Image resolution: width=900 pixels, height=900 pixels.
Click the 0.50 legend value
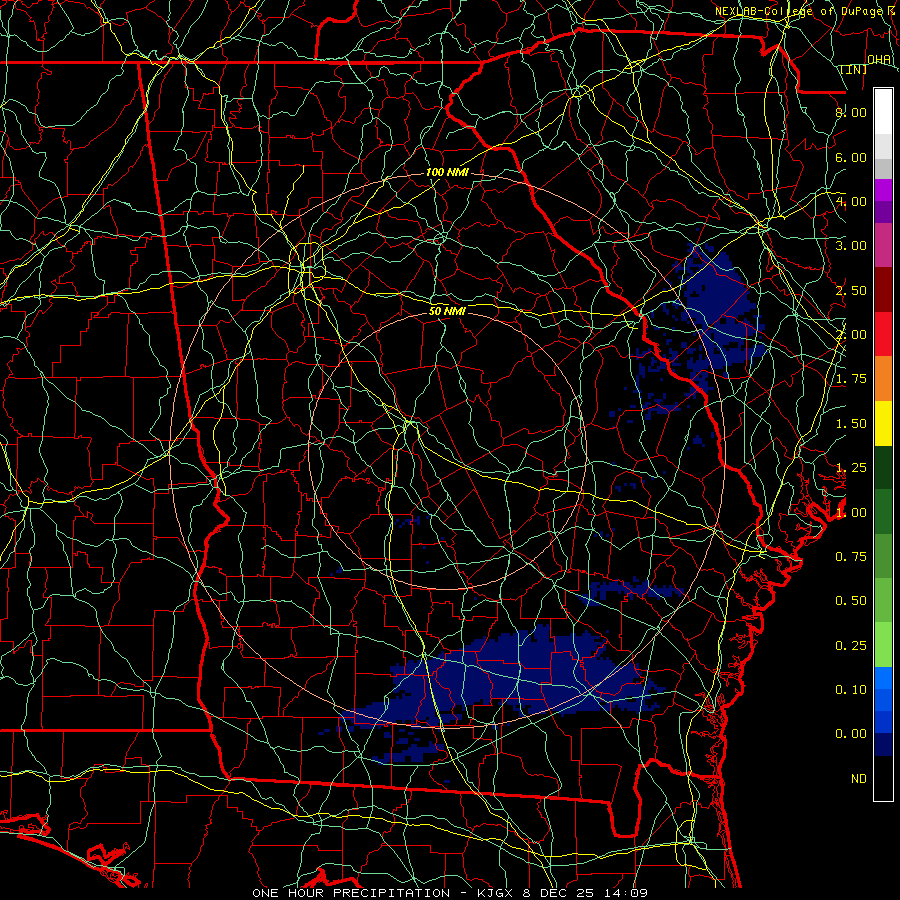(x=851, y=601)
